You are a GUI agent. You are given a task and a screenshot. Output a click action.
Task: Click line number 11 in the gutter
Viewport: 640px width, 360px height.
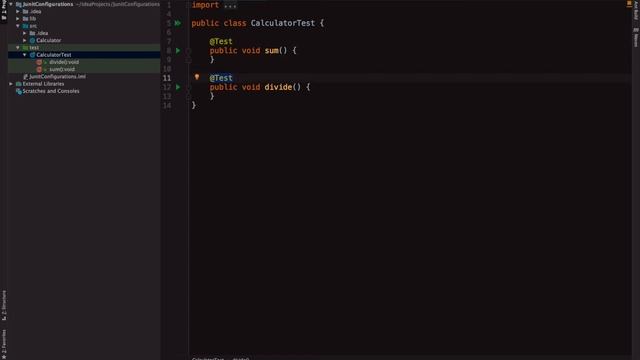pyautogui.click(x=167, y=78)
